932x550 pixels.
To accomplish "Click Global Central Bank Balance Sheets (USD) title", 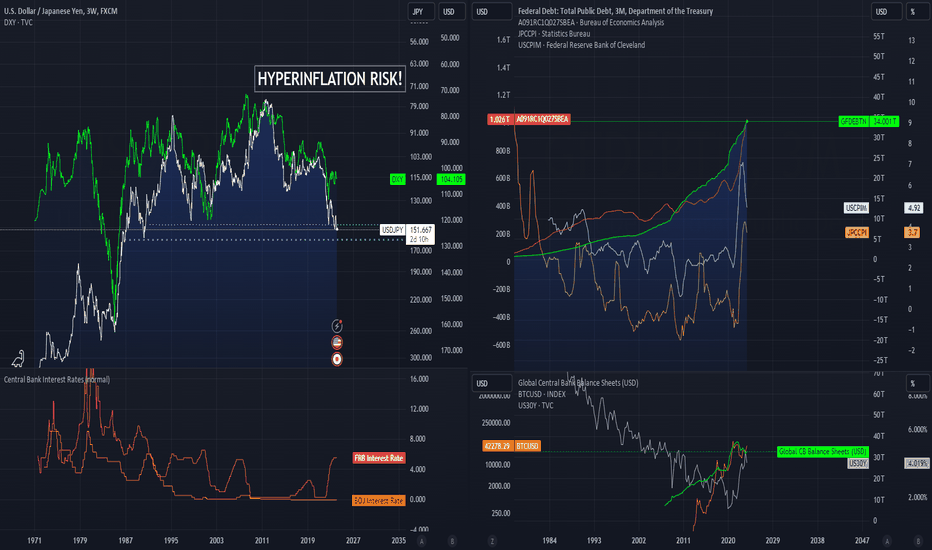I will point(578,383).
